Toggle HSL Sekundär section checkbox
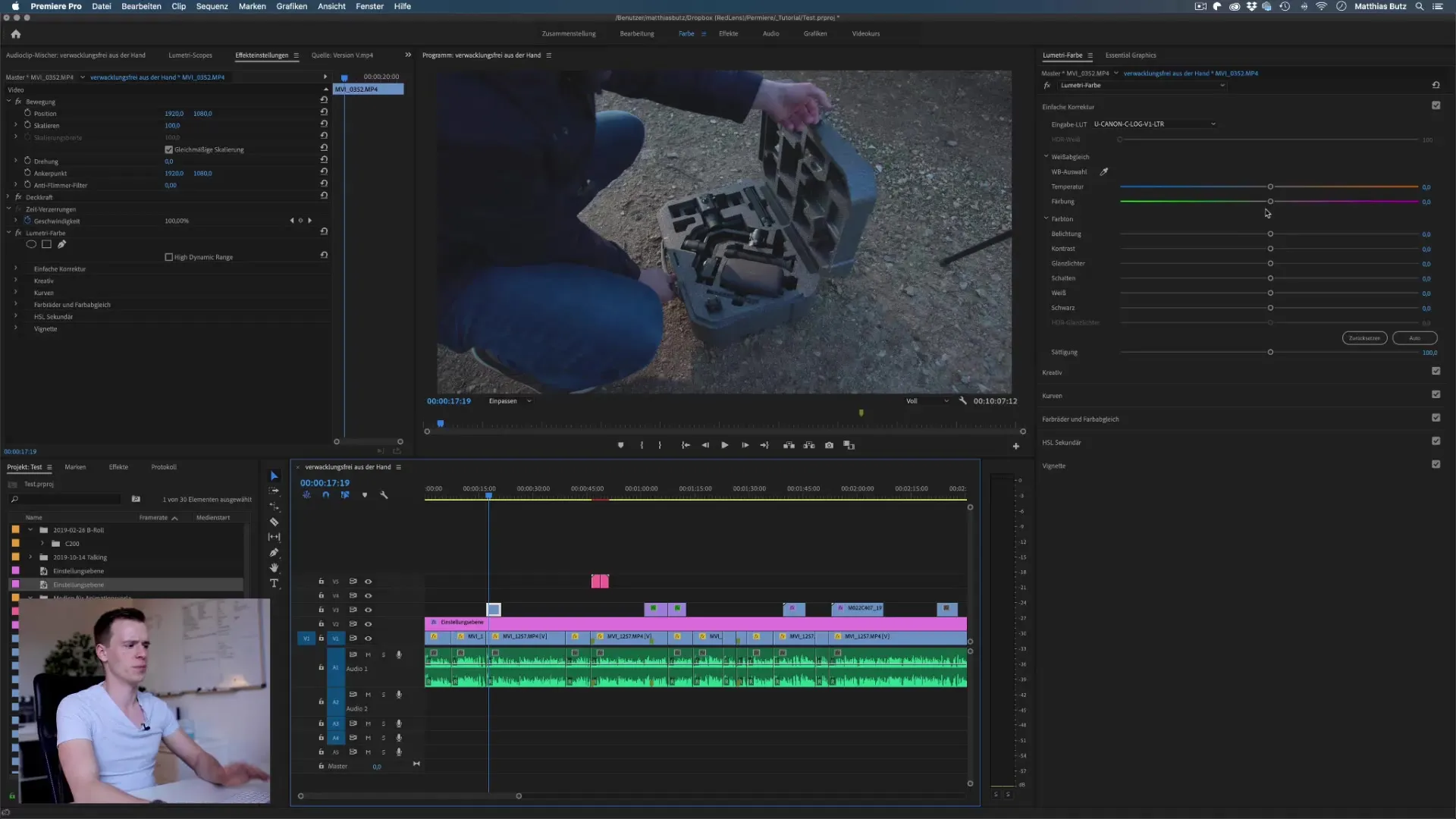Image resolution: width=1456 pixels, height=819 pixels. [x=1436, y=441]
